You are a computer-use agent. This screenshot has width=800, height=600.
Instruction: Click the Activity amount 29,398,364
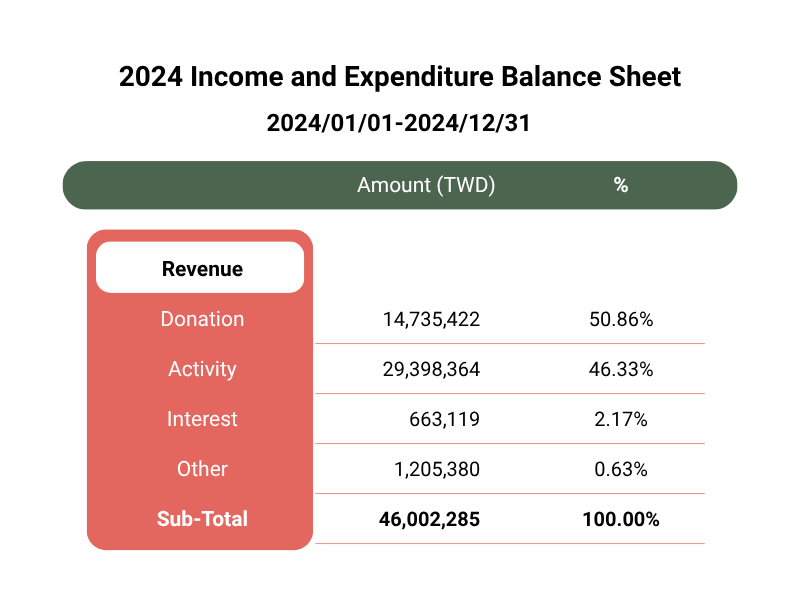[431, 369]
